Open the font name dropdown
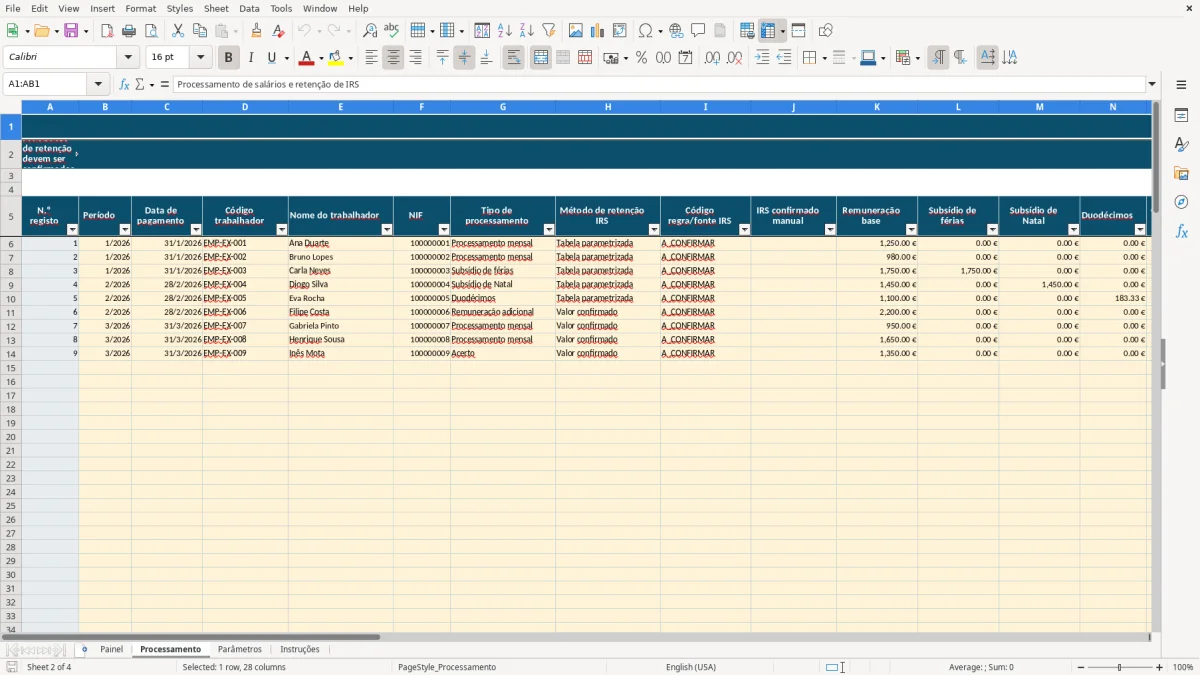This screenshot has height=675, width=1200. tap(128, 58)
